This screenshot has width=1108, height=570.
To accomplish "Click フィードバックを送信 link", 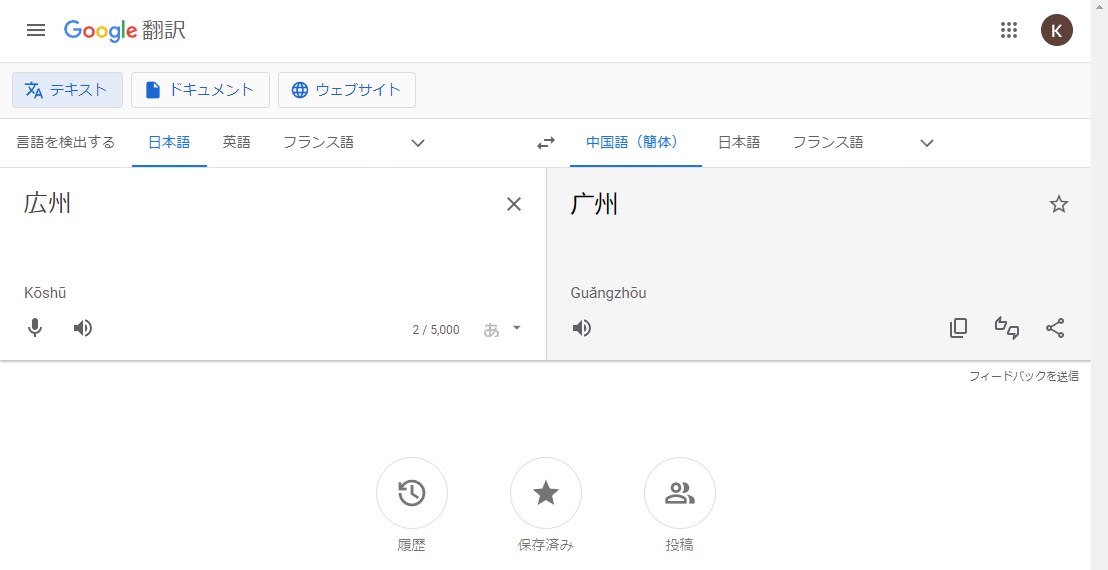I will pyautogui.click(x=1023, y=376).
